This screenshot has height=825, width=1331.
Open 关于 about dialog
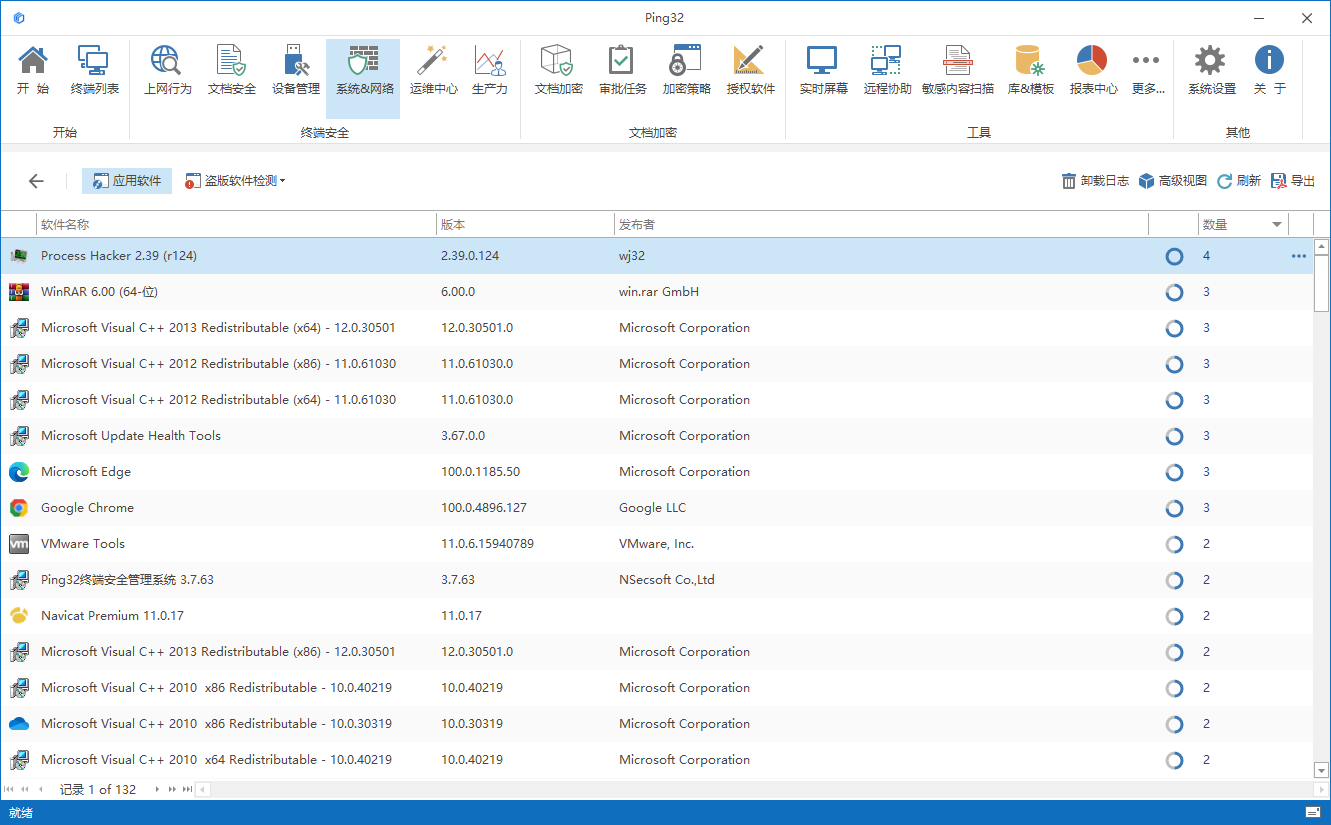coord(1269,71)
